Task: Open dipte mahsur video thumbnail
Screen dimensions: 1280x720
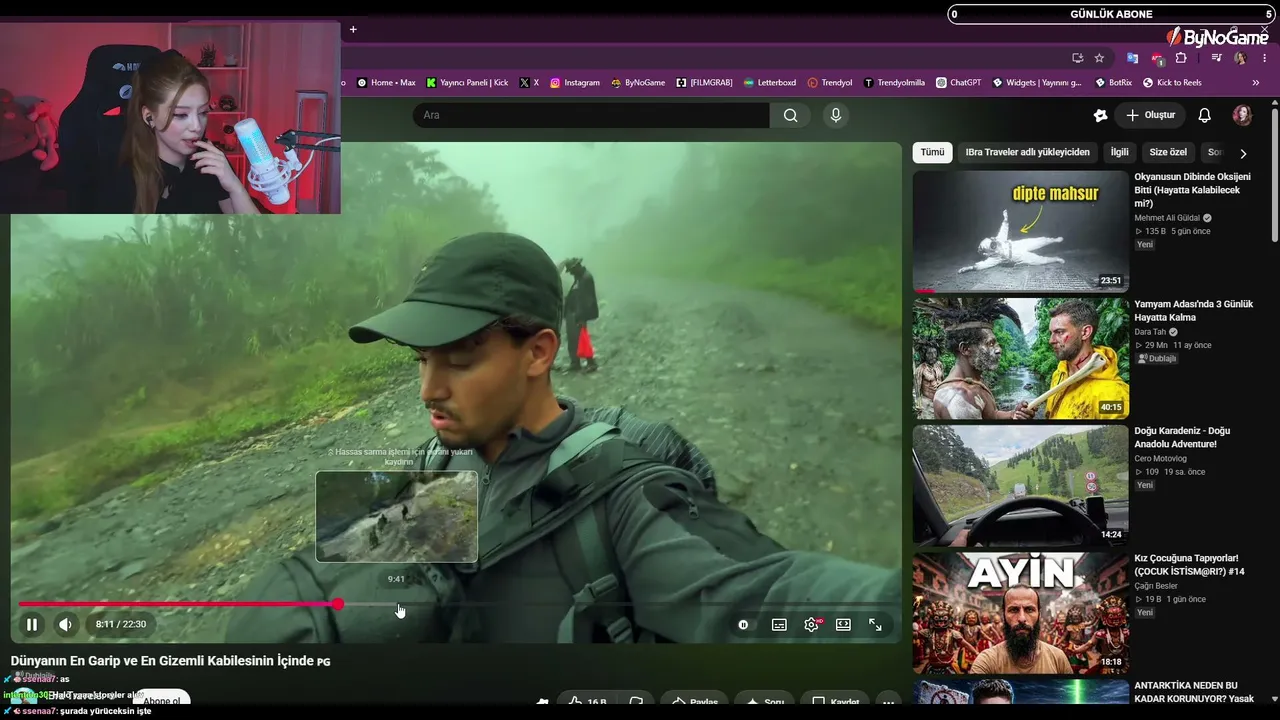Action: [1020, 231]
